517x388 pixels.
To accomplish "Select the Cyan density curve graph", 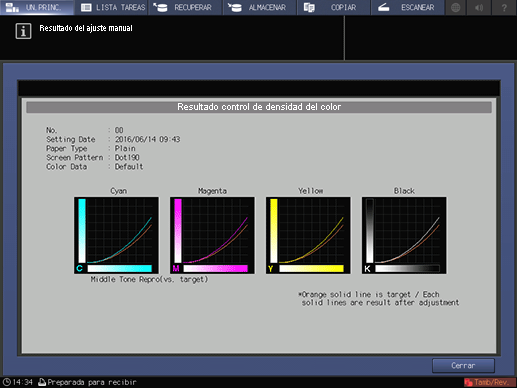I will click(x=116, y=235).
